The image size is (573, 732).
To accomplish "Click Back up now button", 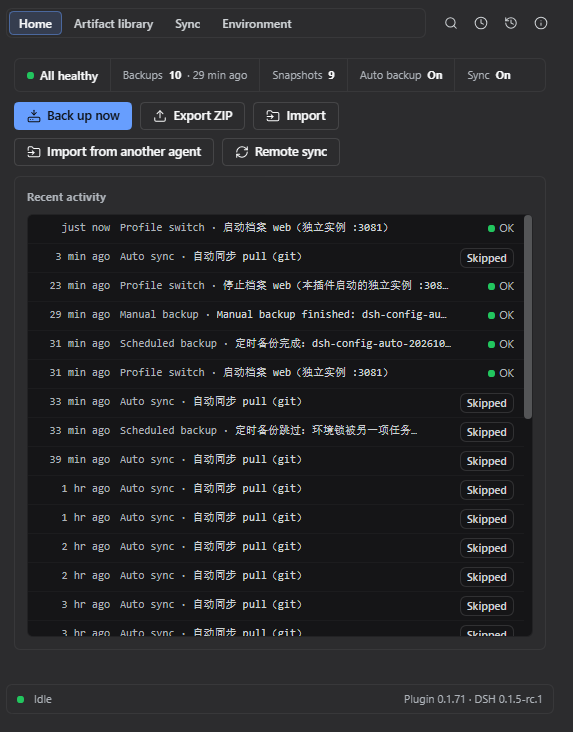I will coord(73,116).
